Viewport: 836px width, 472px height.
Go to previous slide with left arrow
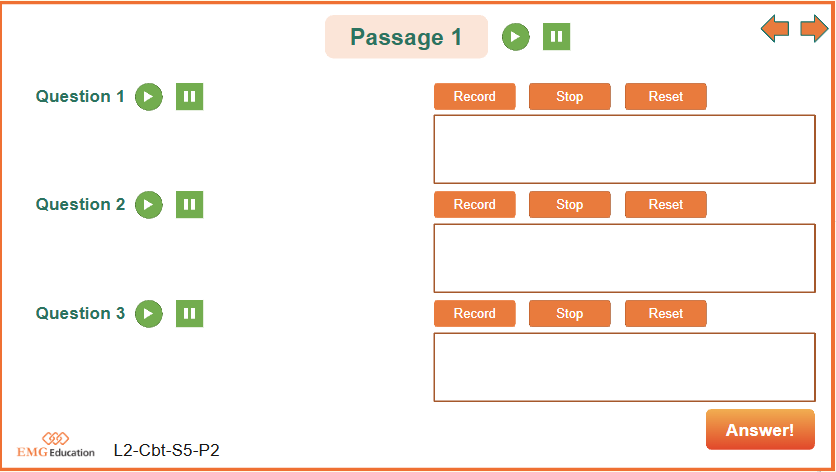pyautogui.click(x=775, y=29)
